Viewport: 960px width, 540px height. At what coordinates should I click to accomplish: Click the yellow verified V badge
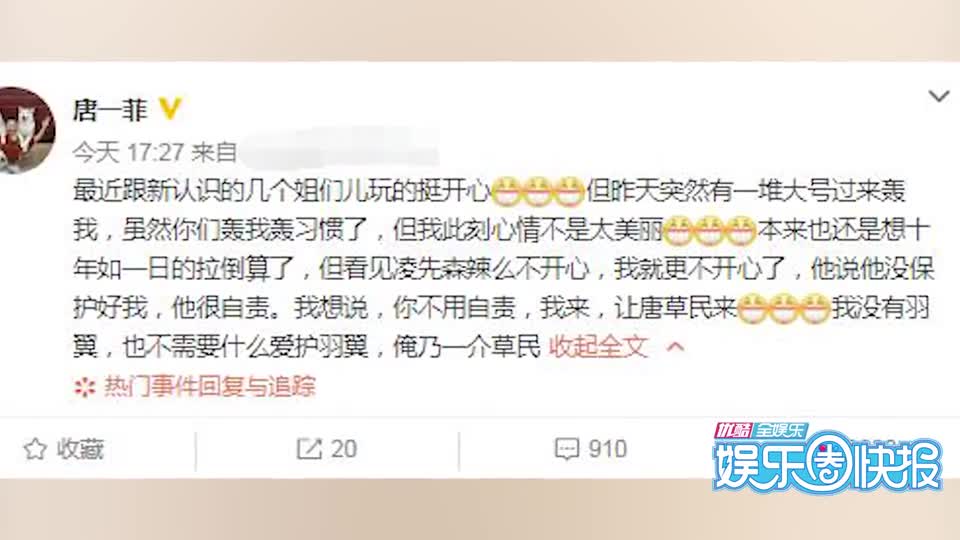click(170, 108)
